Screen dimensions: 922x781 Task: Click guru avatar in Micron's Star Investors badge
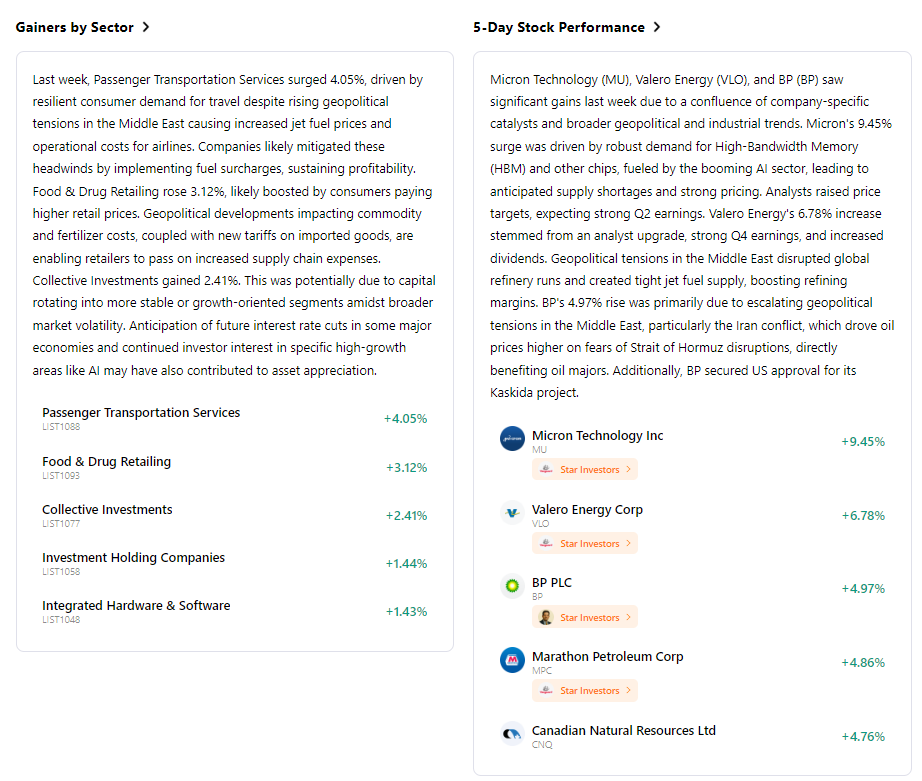(x=545, y=469)
